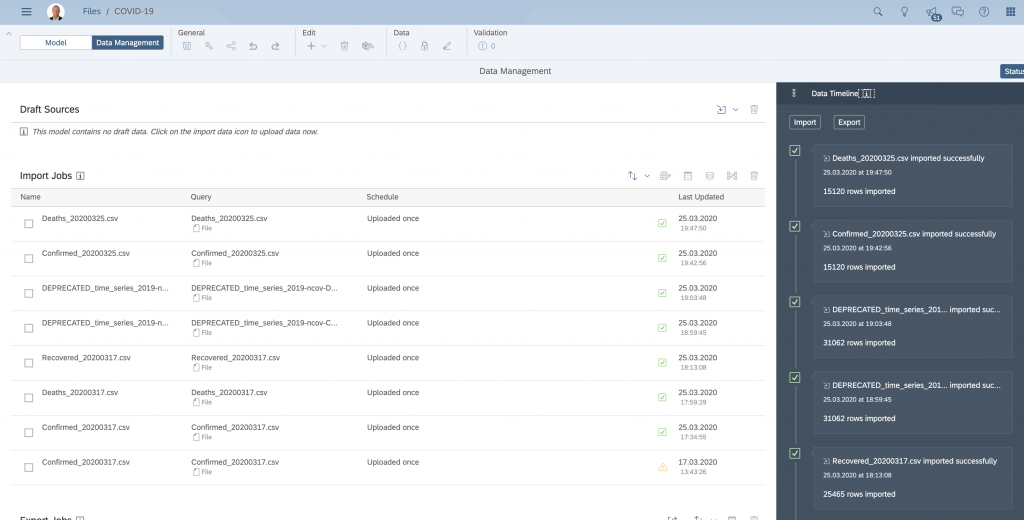This screenshot has width=1024, height=520.
Task: Select the Data Management tab
Action: tap(127, 42)
